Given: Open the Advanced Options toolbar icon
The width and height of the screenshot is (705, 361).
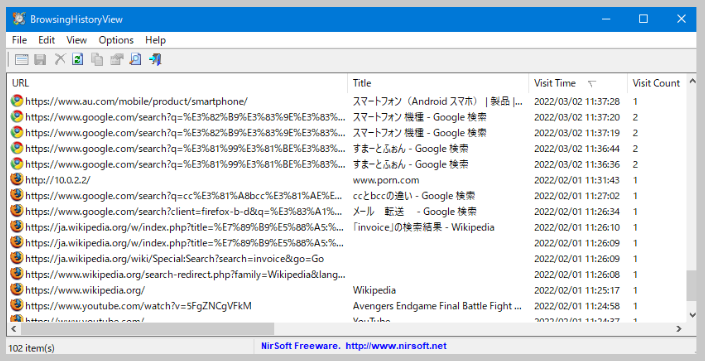Looking at the screenshot, I should (22, 59).
